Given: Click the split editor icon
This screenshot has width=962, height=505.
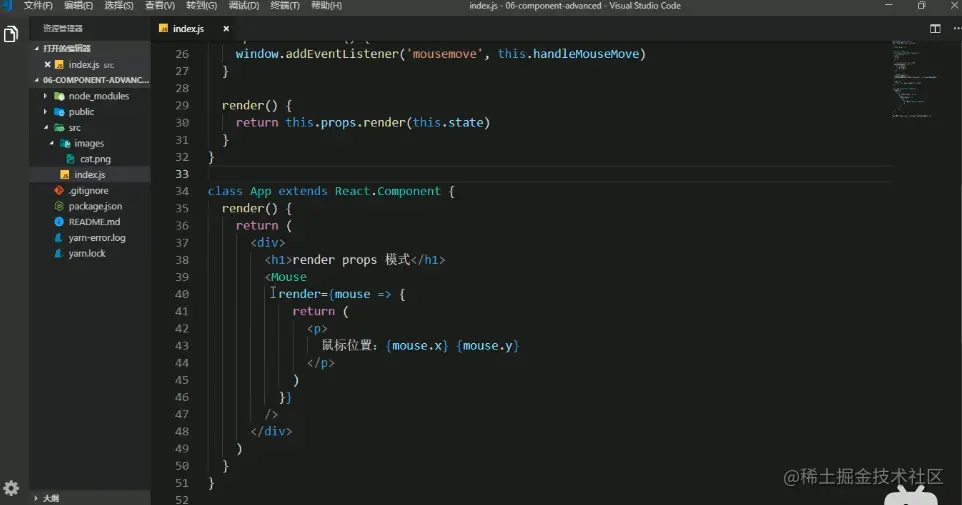Looking at the screenshot, I should coord(935,29).
